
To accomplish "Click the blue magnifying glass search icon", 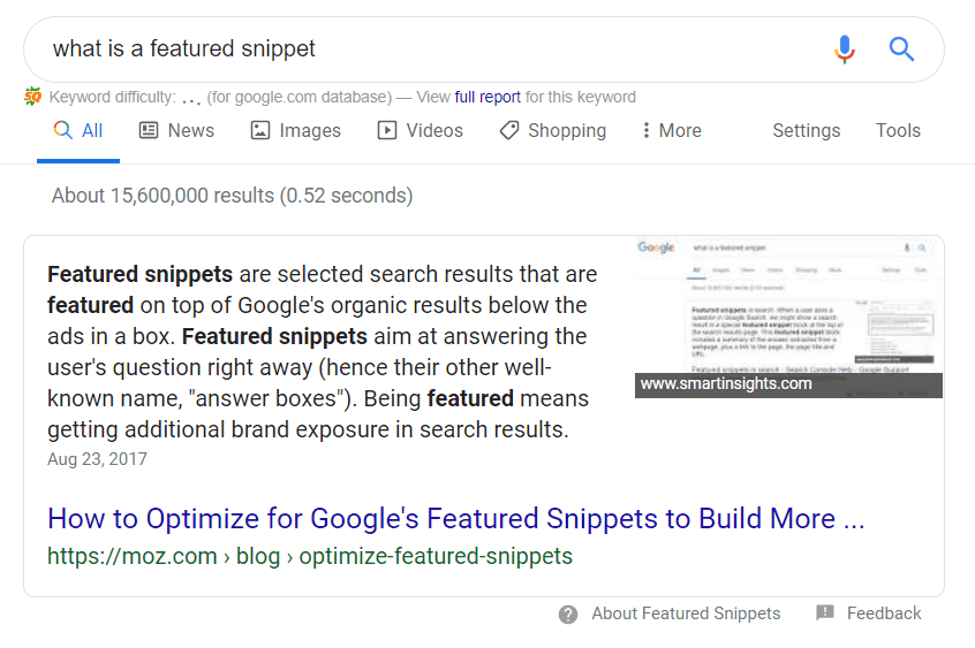I will [x=900, y=48].
